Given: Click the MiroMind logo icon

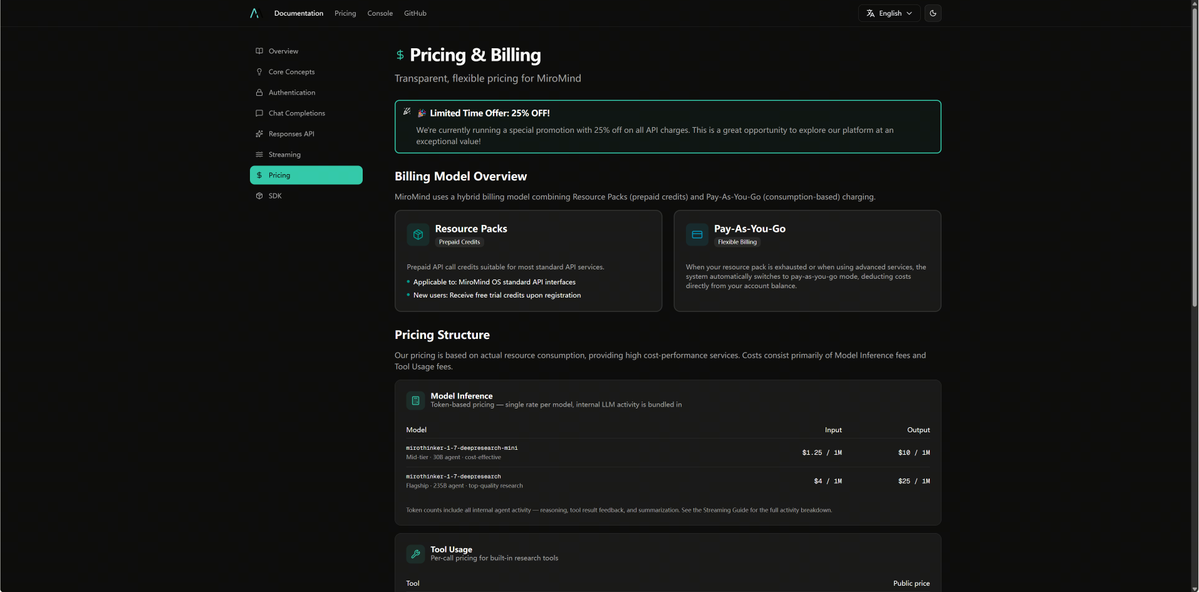Looking at the screenshot, I should pos(255,13).
